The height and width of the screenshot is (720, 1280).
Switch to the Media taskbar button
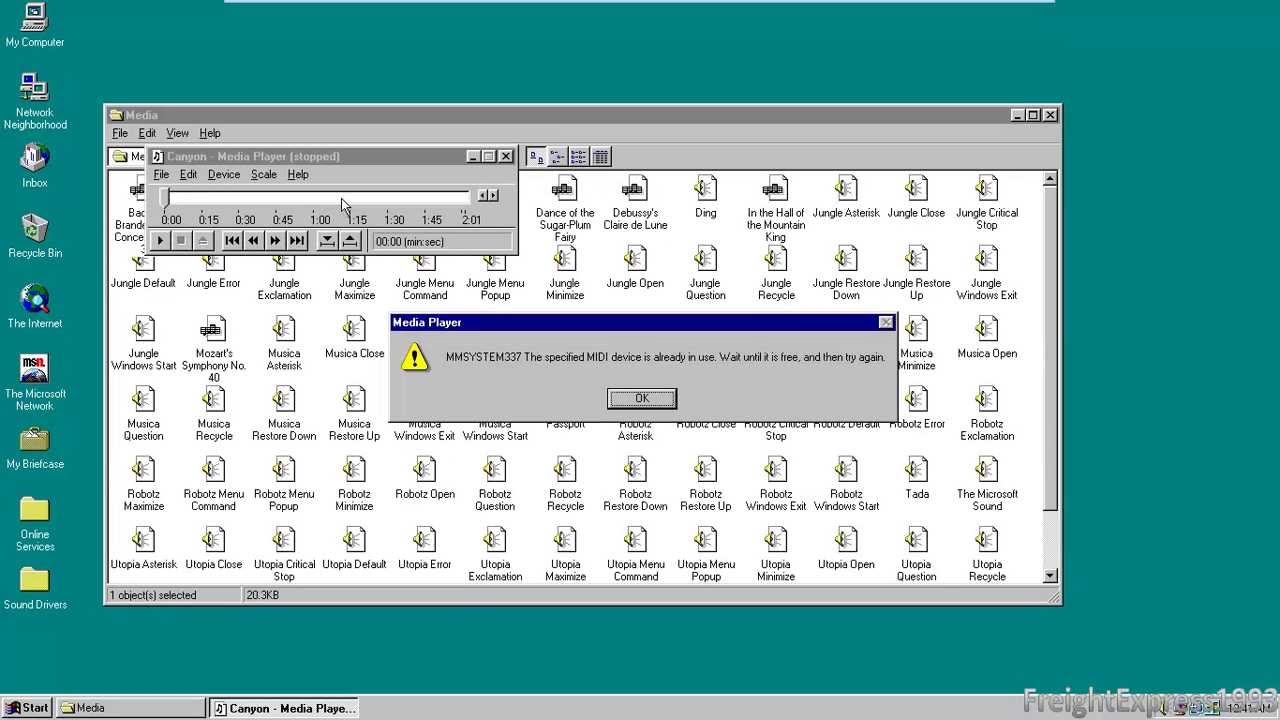click(130, 708)
